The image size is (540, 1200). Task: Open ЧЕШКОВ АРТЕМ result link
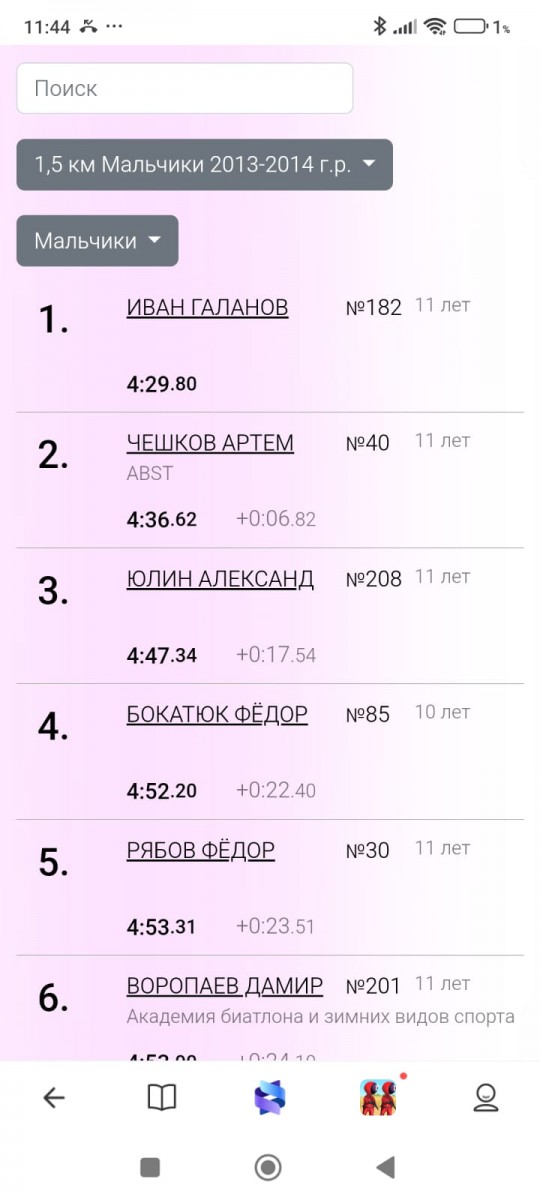[210, 443]
